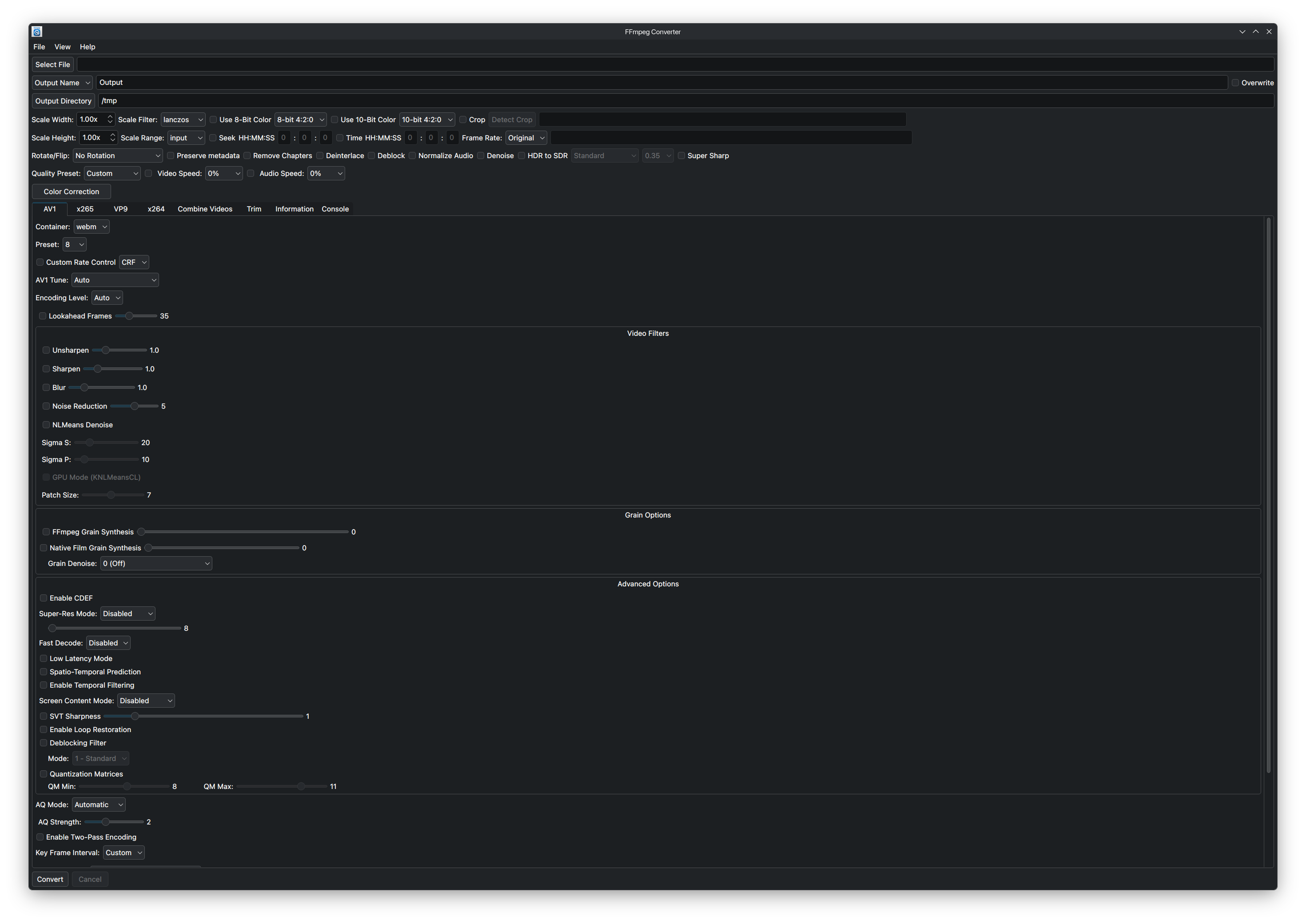This screenshot has height=924, width=1306.
Task: Open the Fast Decode Disabled dropdown
Action: (108, 643)
